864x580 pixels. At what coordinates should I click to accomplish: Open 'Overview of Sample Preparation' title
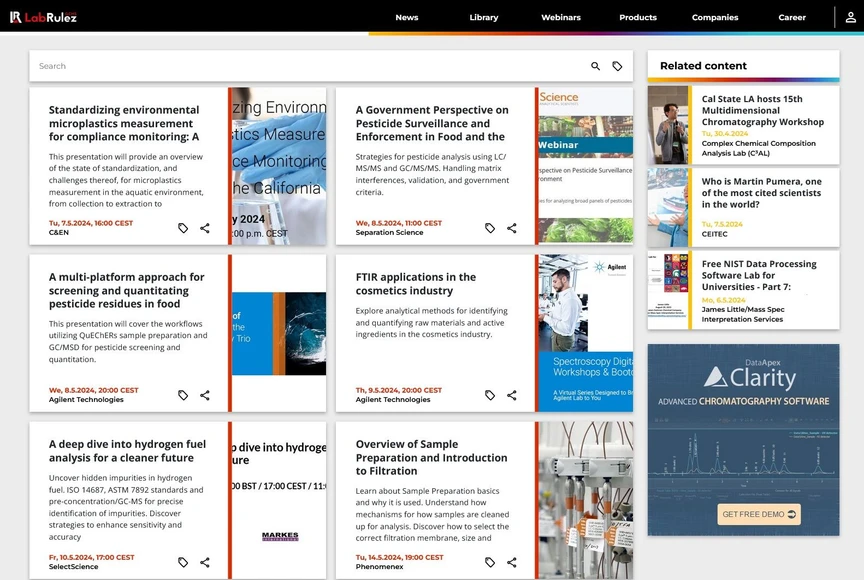431,457
